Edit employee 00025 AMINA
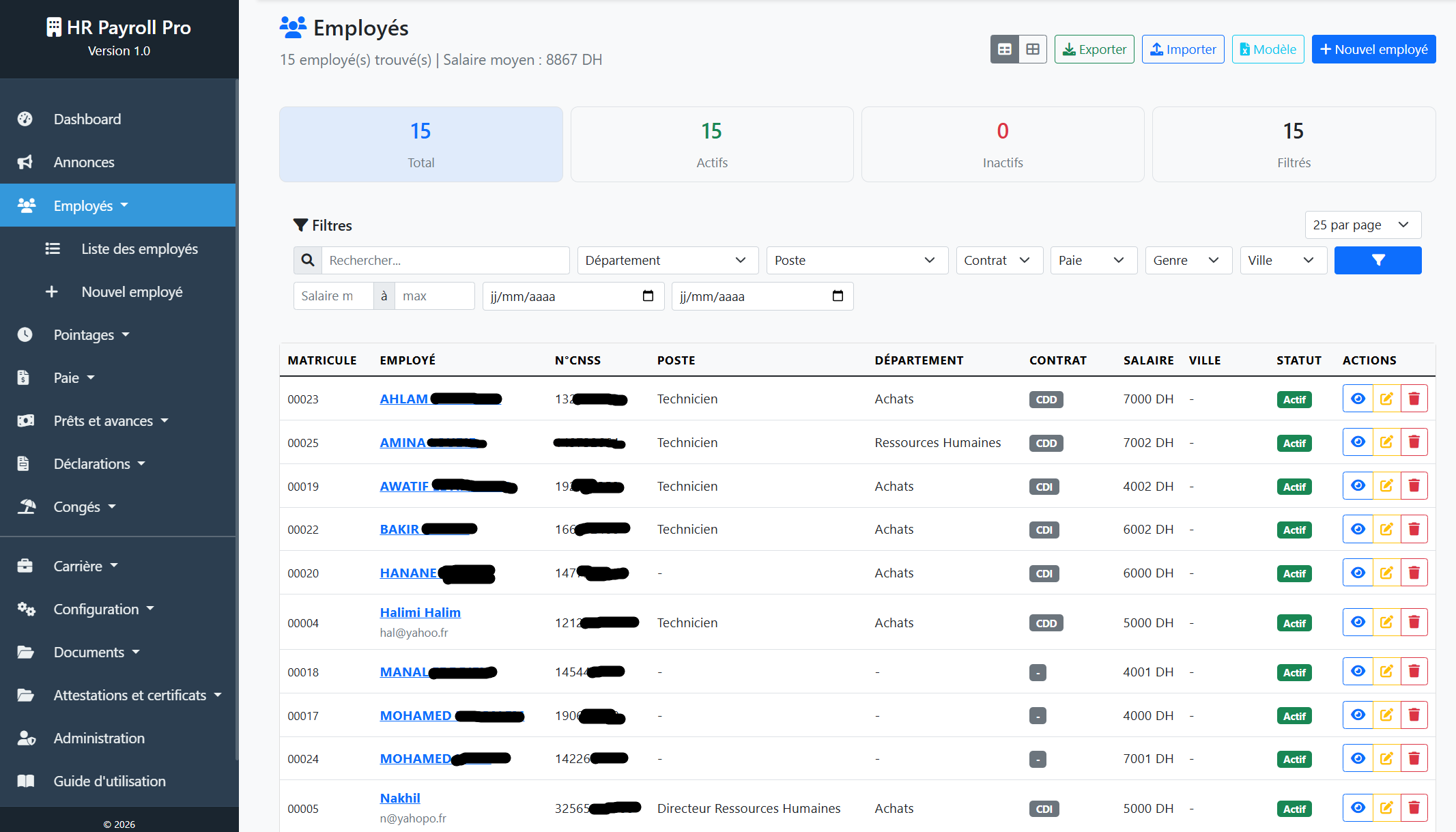 pyautogui.click(x=1386, y=442)
